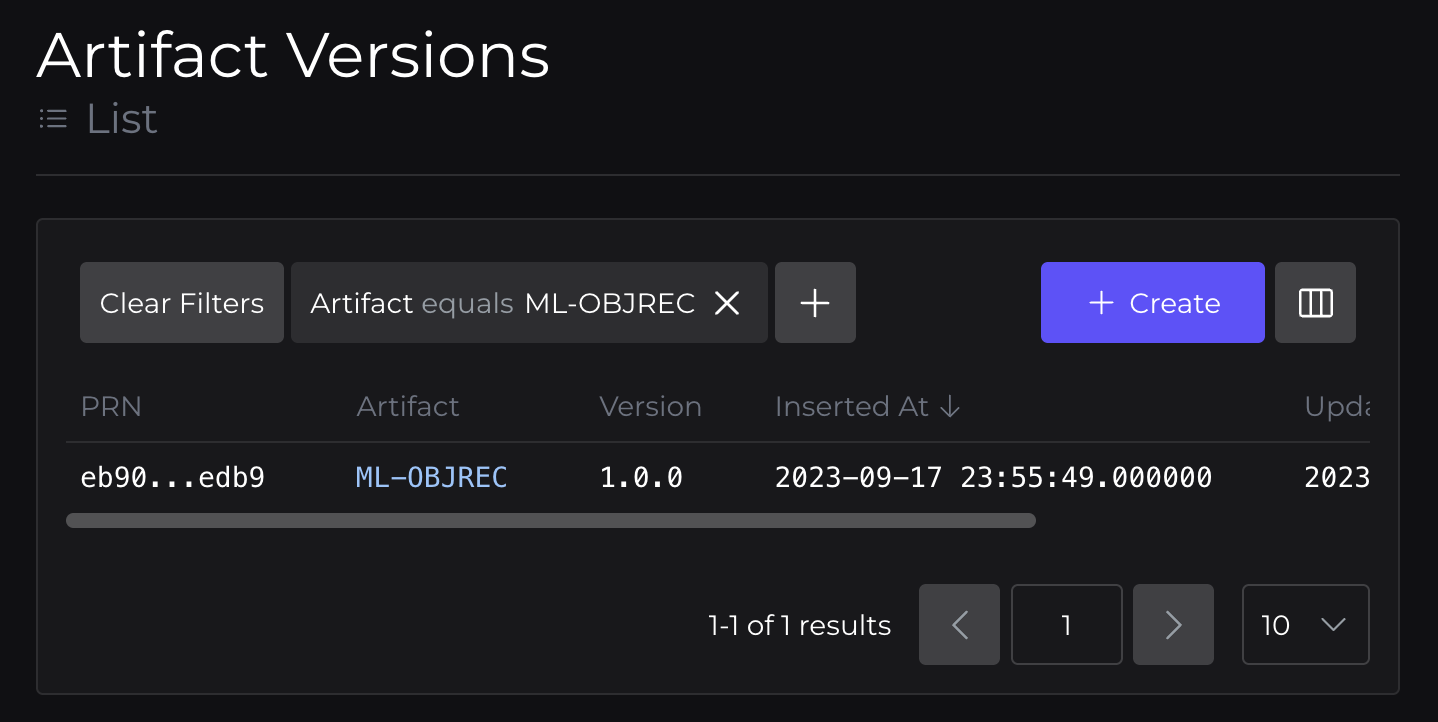
Task: Sort by the Version column header
Action: tap(650, 407)
